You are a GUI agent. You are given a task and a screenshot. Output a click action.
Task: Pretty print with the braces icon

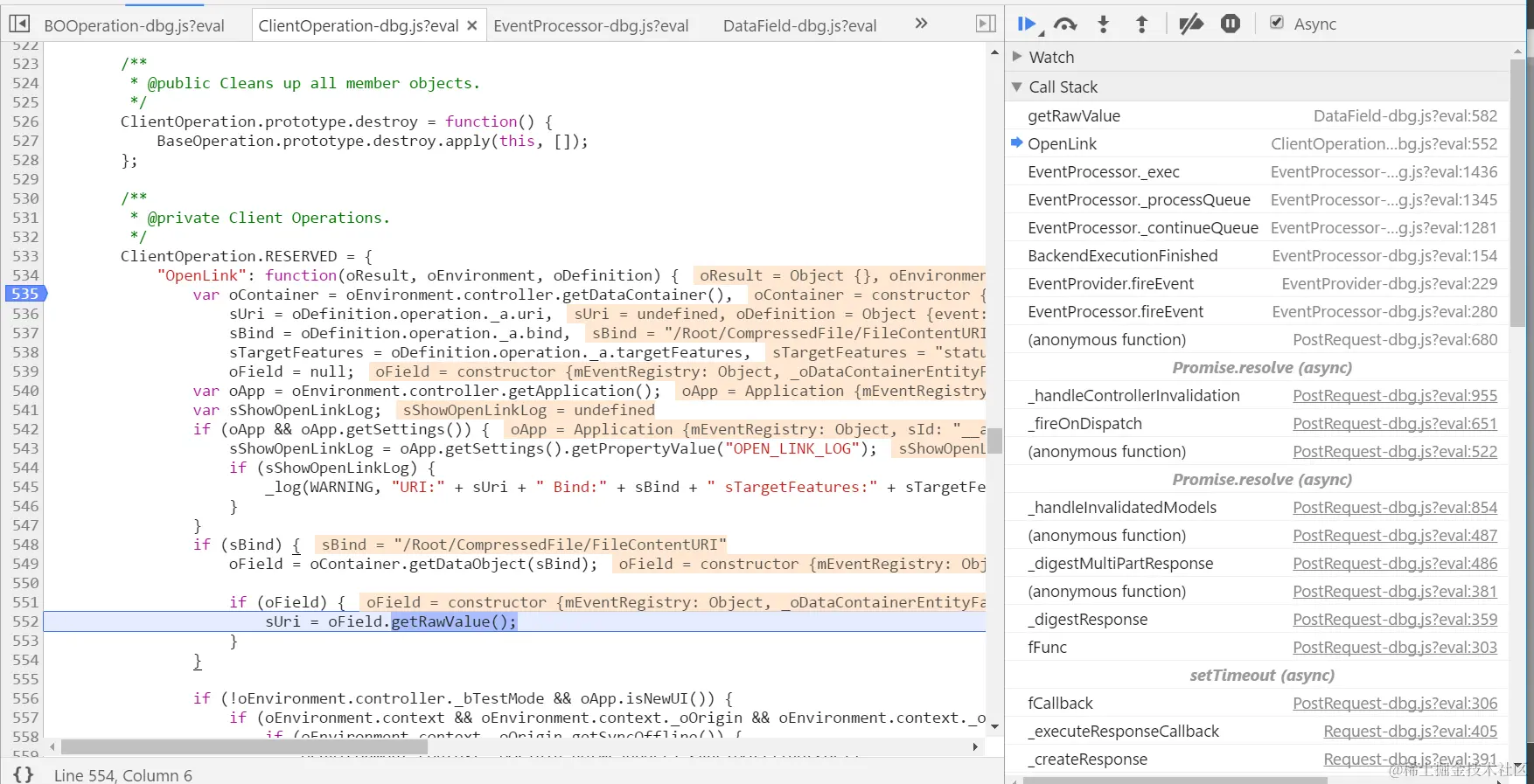click(24, 774)
